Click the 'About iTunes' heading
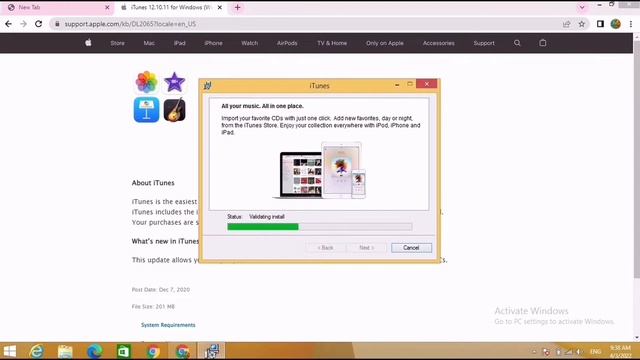Viewport: 640px width, 360px height. [153, 183]
